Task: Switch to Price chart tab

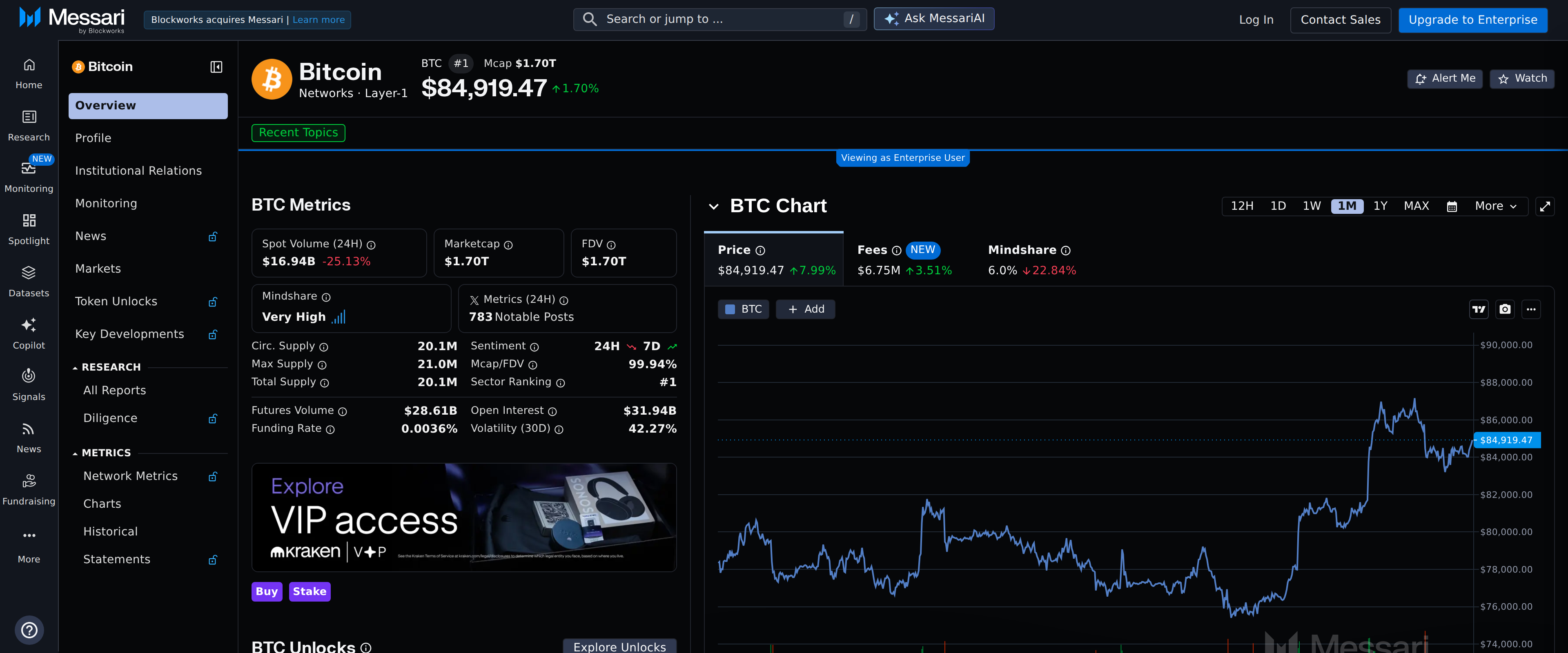Action: [x=773, y=260]
